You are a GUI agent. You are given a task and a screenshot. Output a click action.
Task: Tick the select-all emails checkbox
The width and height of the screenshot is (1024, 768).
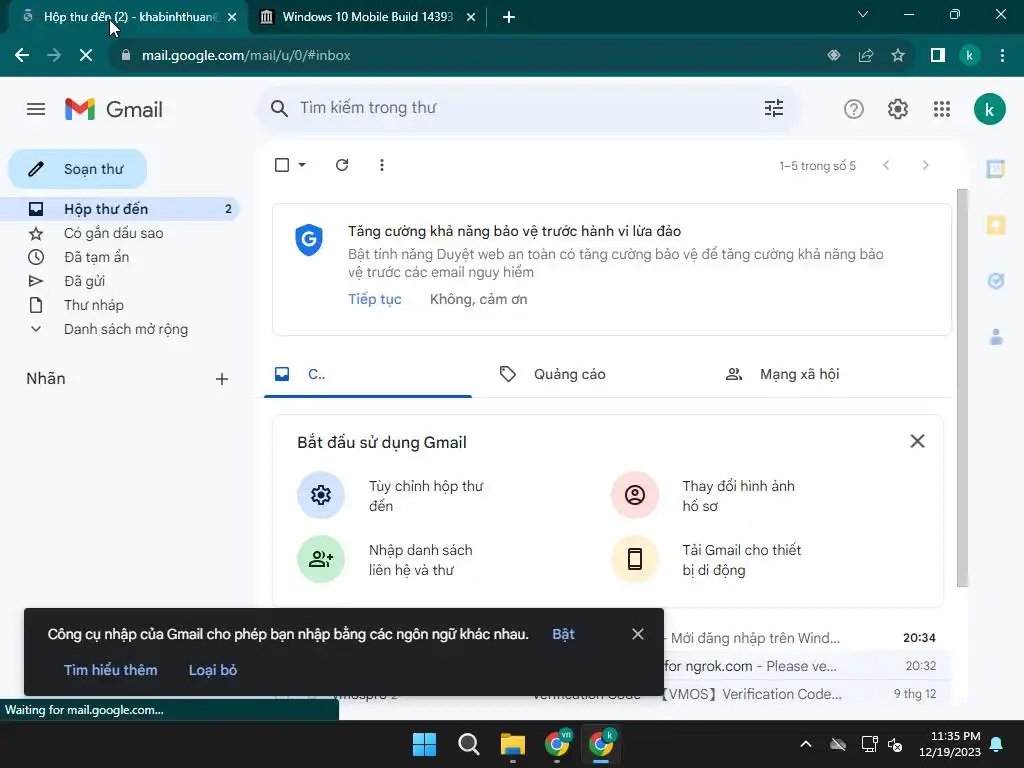click(x=282, y=165)
